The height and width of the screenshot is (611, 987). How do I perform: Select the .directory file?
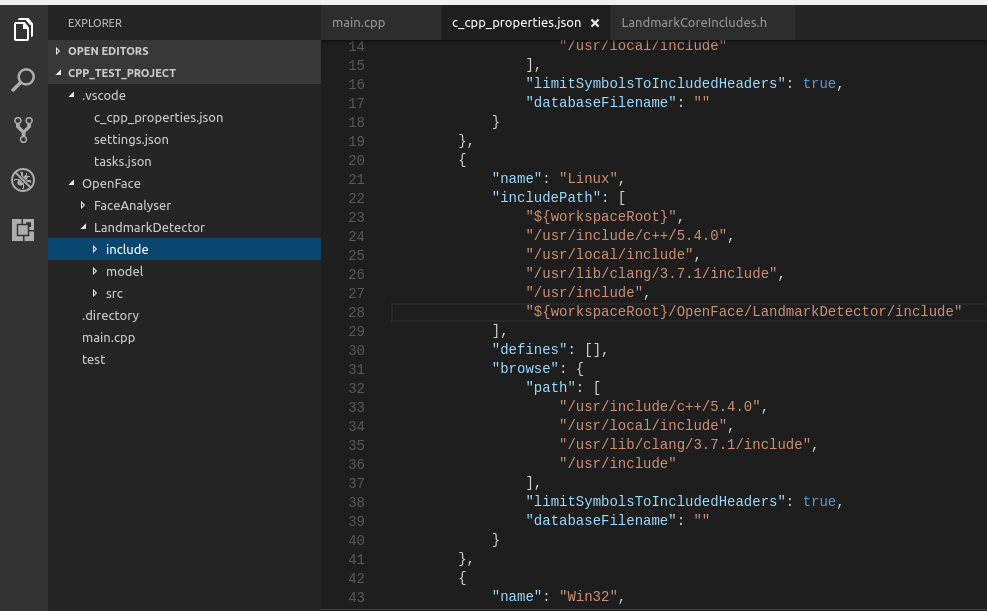coord(110,315)
